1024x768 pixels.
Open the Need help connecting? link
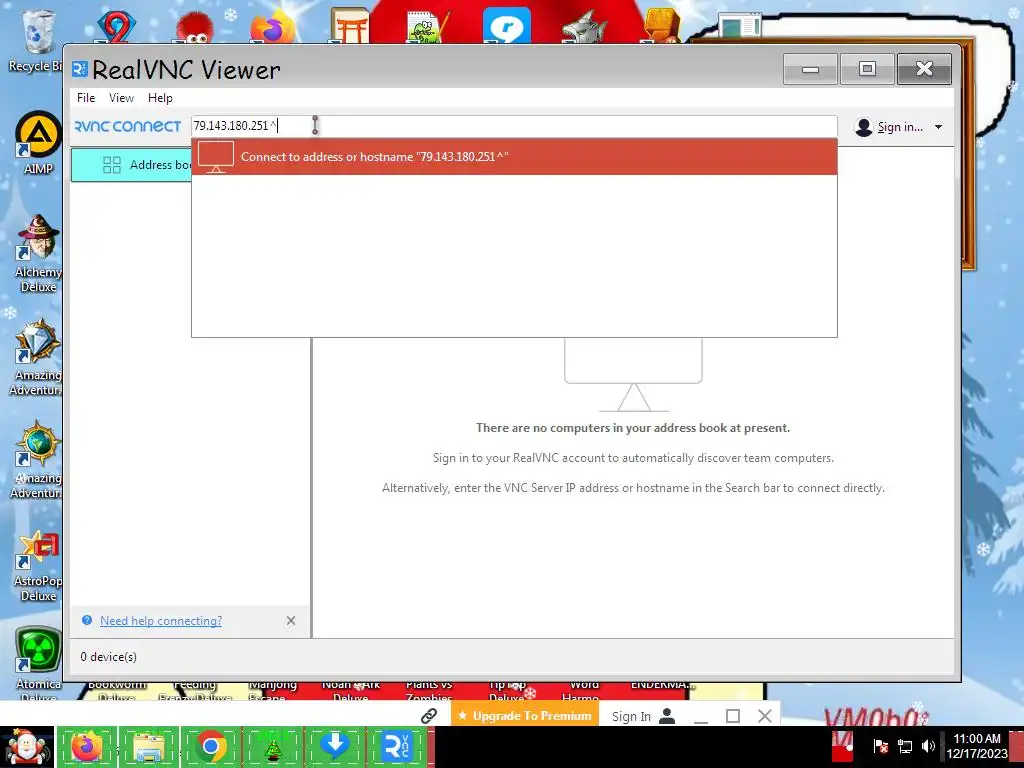[x=161, y=620]
